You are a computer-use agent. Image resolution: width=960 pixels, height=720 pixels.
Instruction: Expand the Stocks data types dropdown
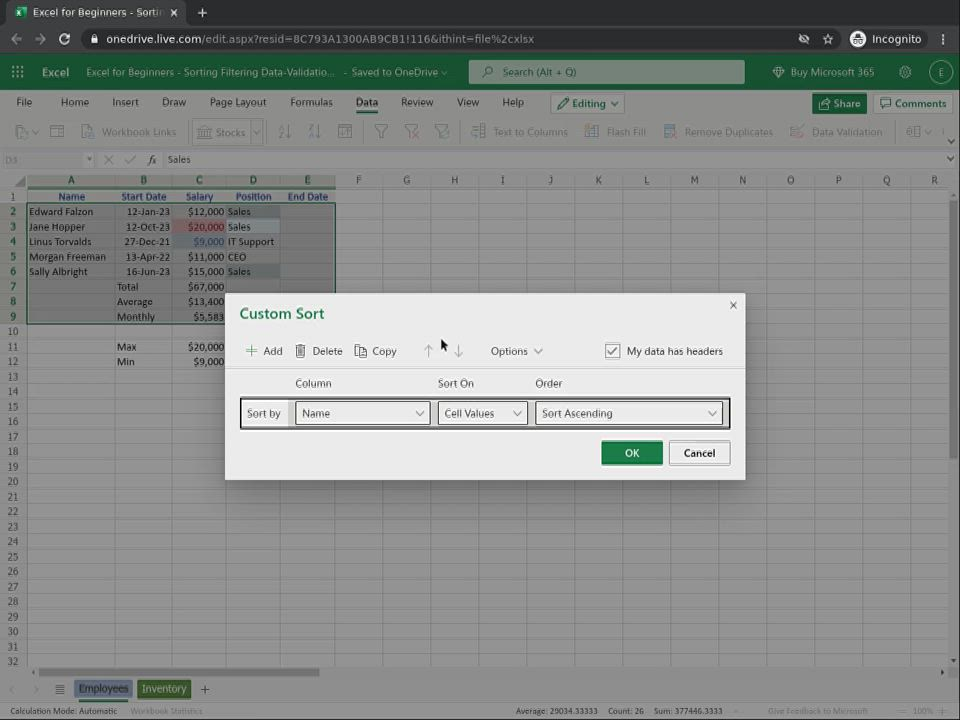click(257, 132)
